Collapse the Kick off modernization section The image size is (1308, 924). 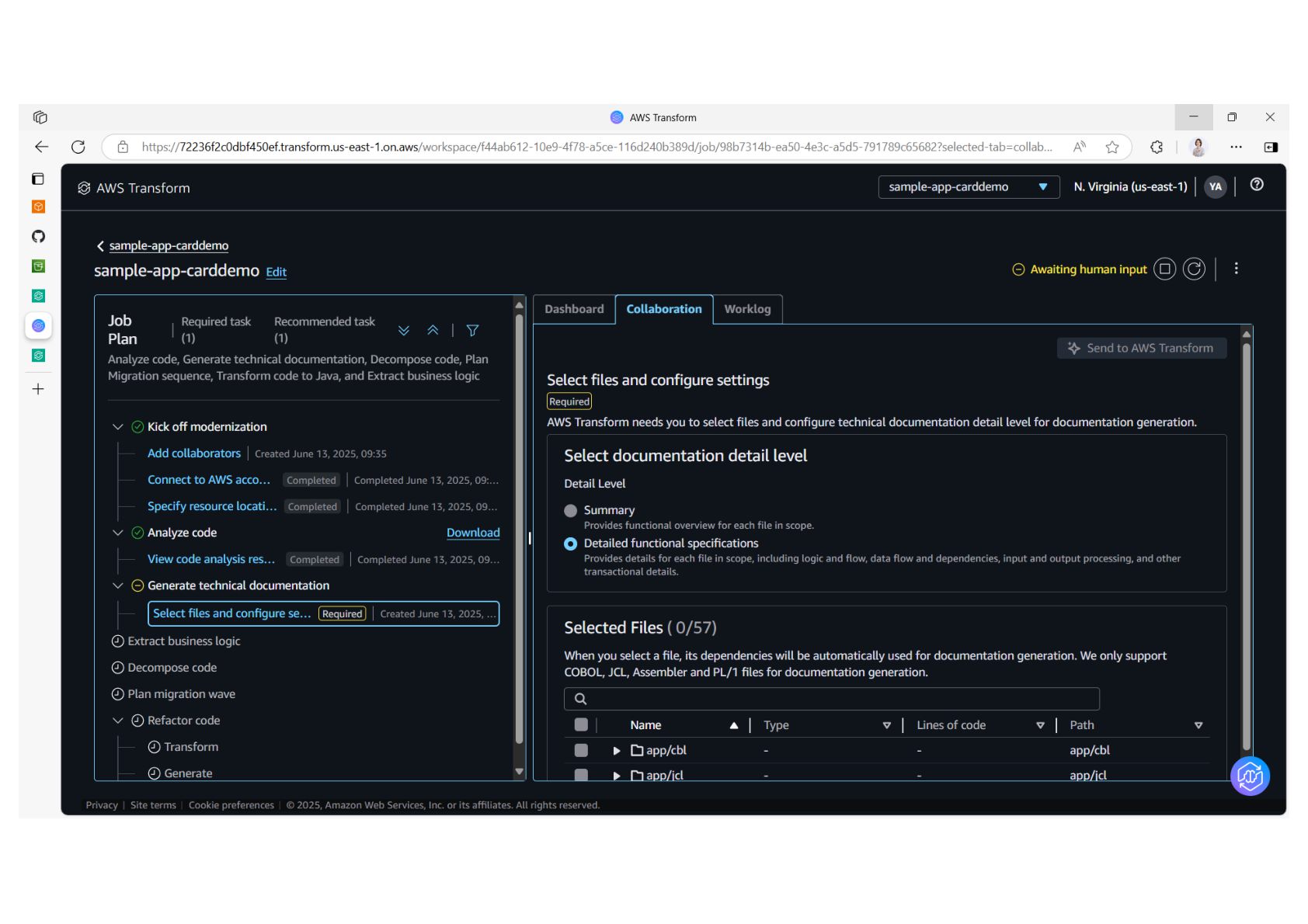[x=118, y=427]
